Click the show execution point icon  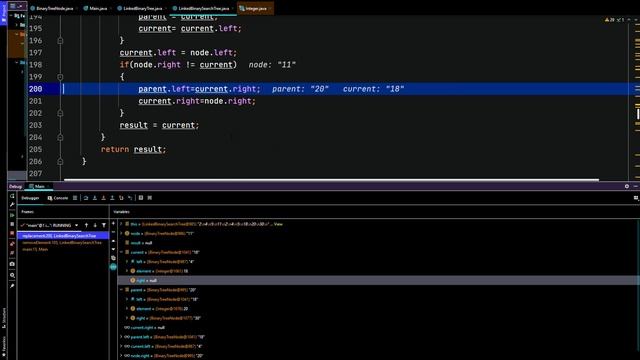[75, 198]
